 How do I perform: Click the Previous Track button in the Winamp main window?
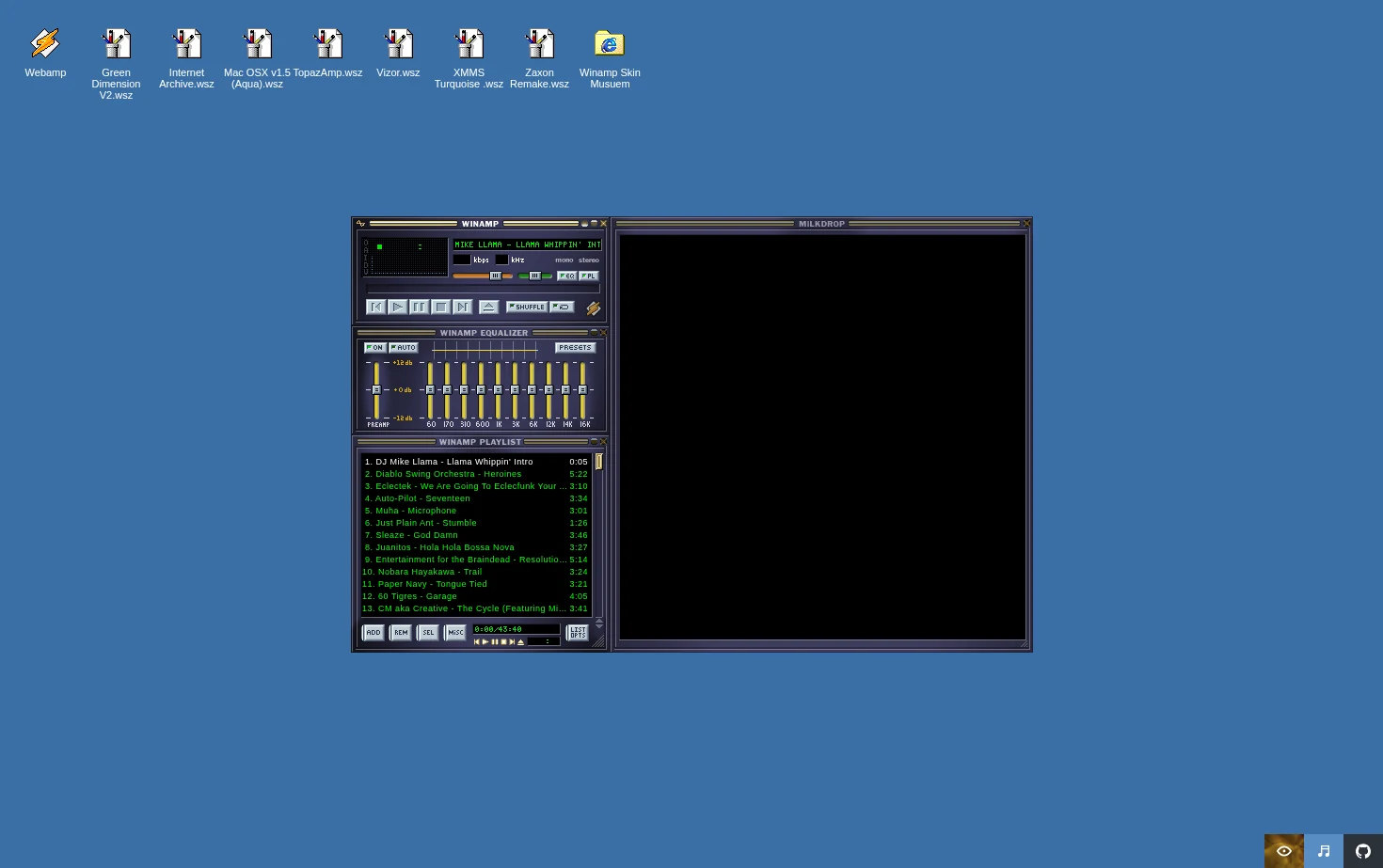376,307
